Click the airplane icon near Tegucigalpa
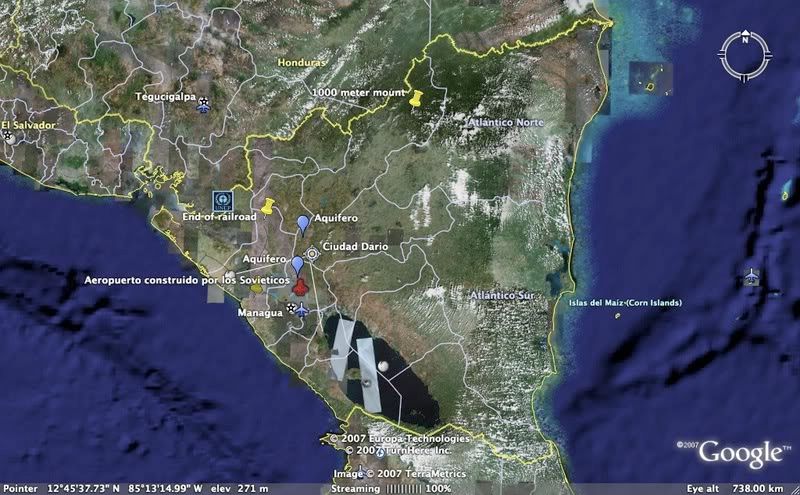 coord(204,103)
